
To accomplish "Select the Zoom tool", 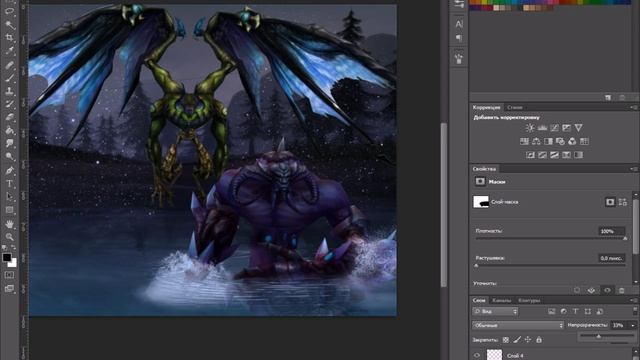I will click(10, 237).
